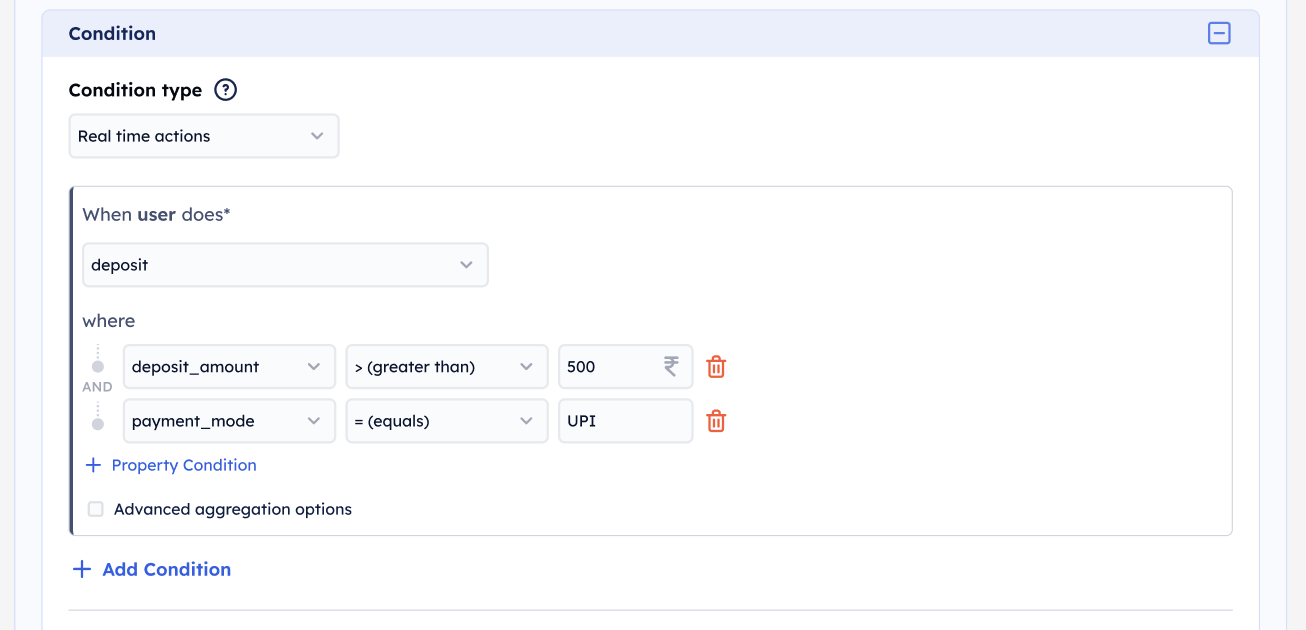Delete the payment_mode condition row
The width and height of the screenshot is (1306, 630).
716,421
